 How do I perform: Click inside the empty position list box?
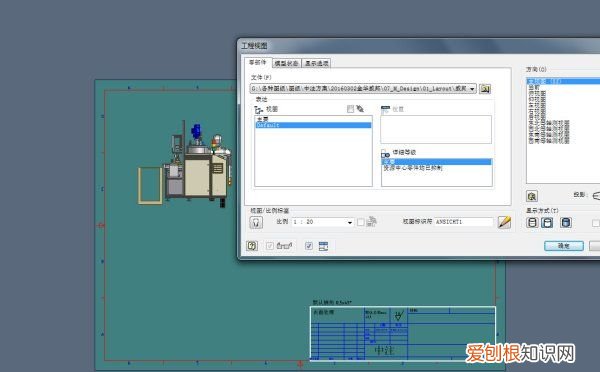coord(436,129)
